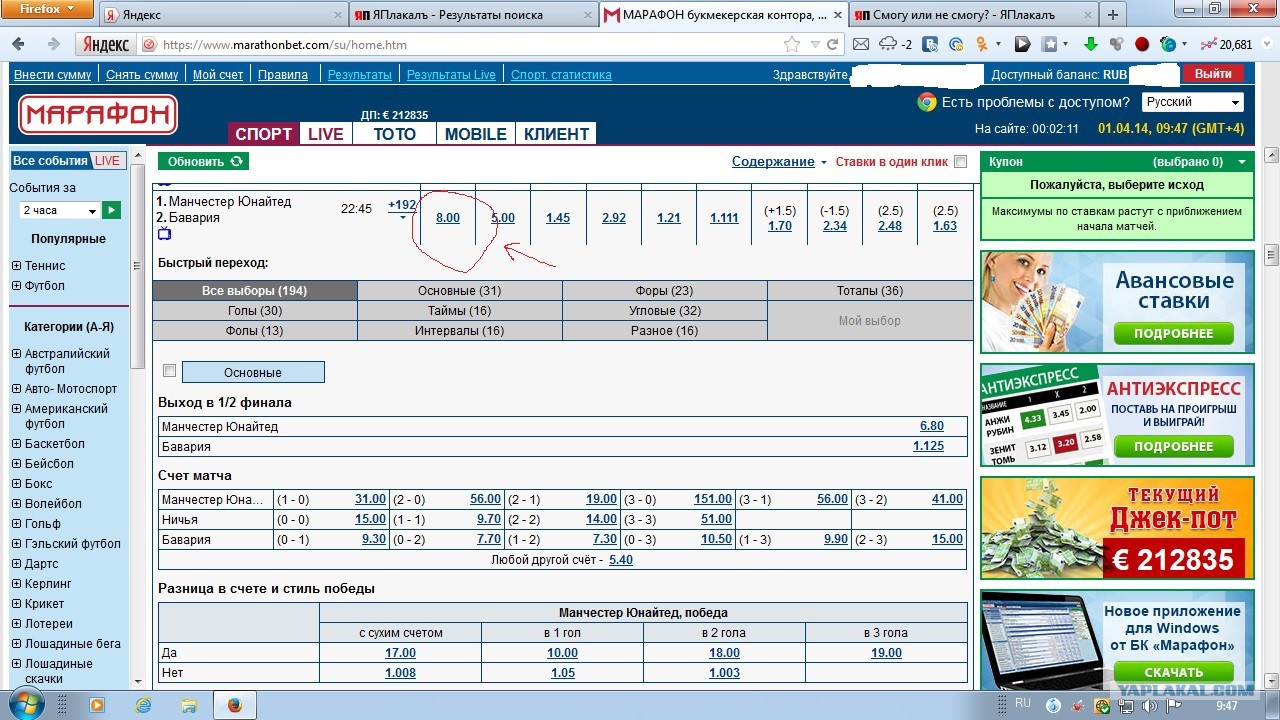Click СКАЧАТЬ on the Windows app banner

(1174, 672)
